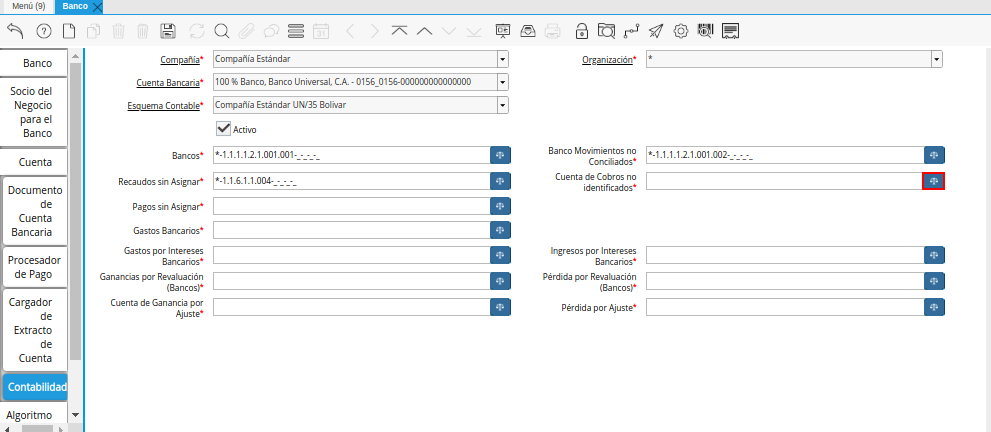The image size is (991, 432).
Task: Click the first delete trash icon
Action: (118, 30)
